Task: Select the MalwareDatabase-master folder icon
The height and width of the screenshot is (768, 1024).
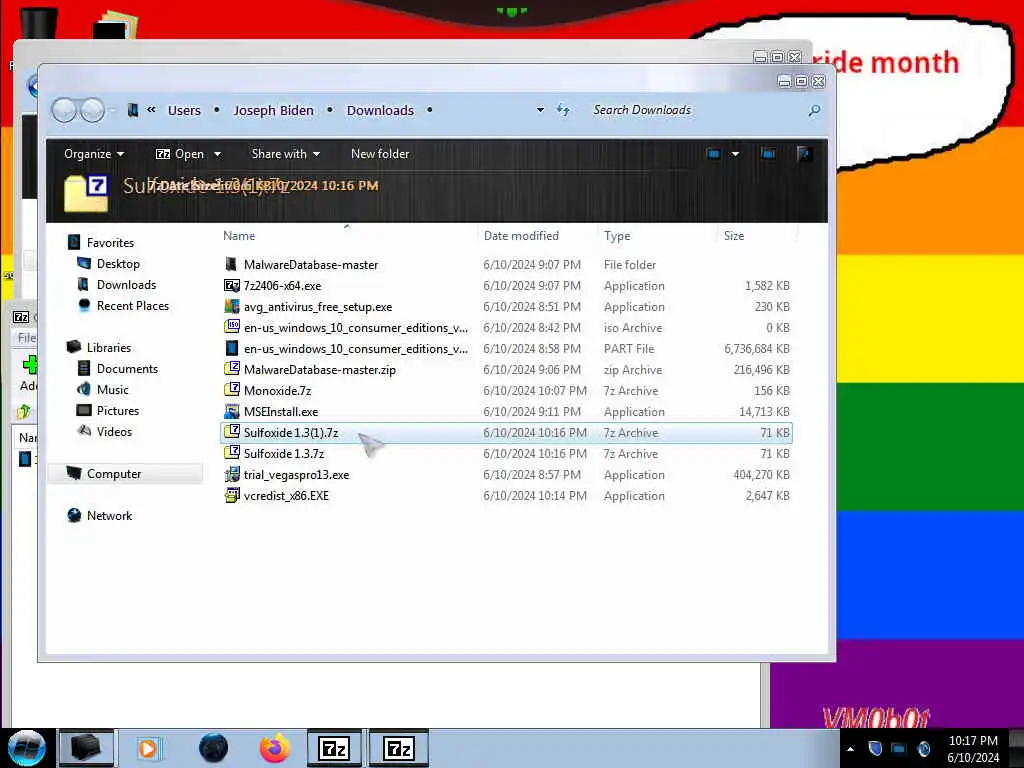Action: click(x=231, y=264)
